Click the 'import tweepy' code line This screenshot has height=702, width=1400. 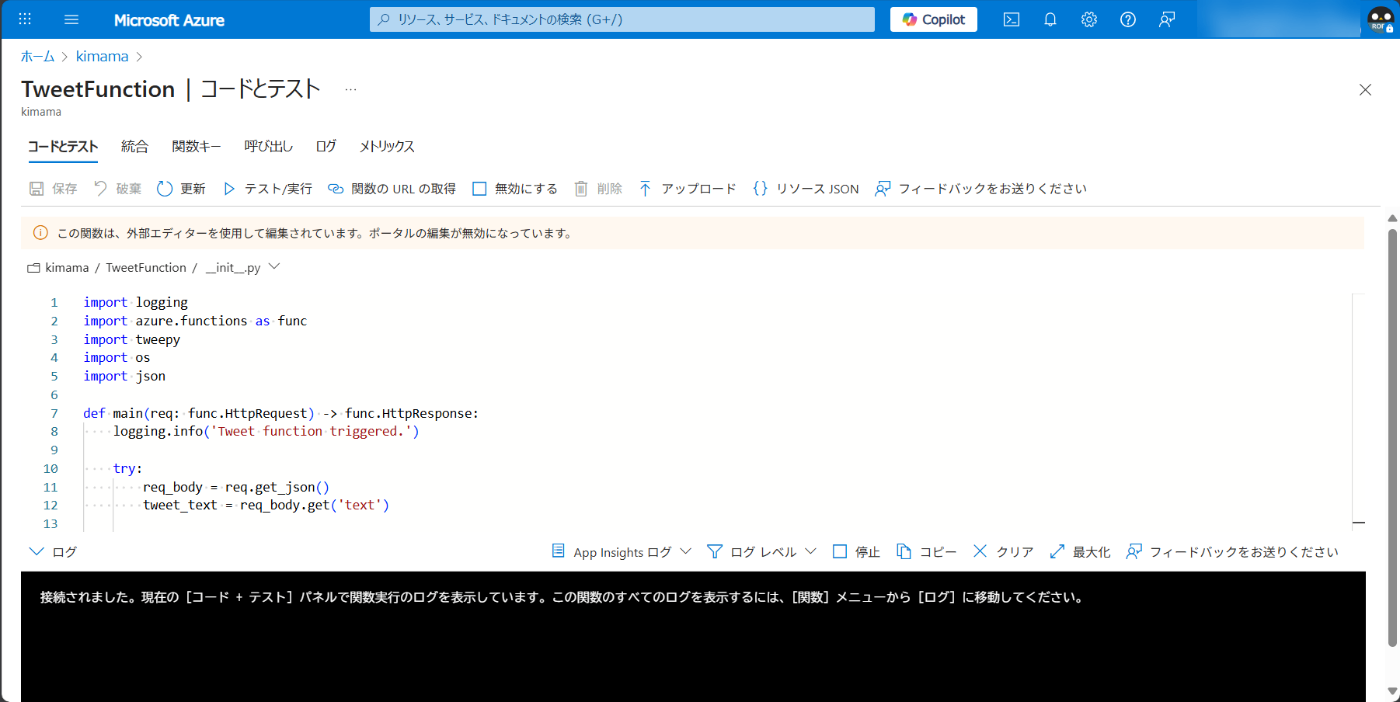coord(132,339)
